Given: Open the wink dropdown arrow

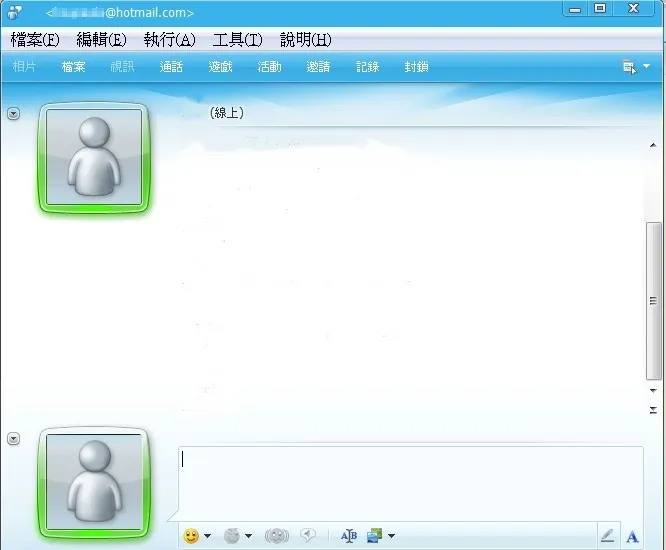Looking at the screenshot, I should (x=248, y=536).
